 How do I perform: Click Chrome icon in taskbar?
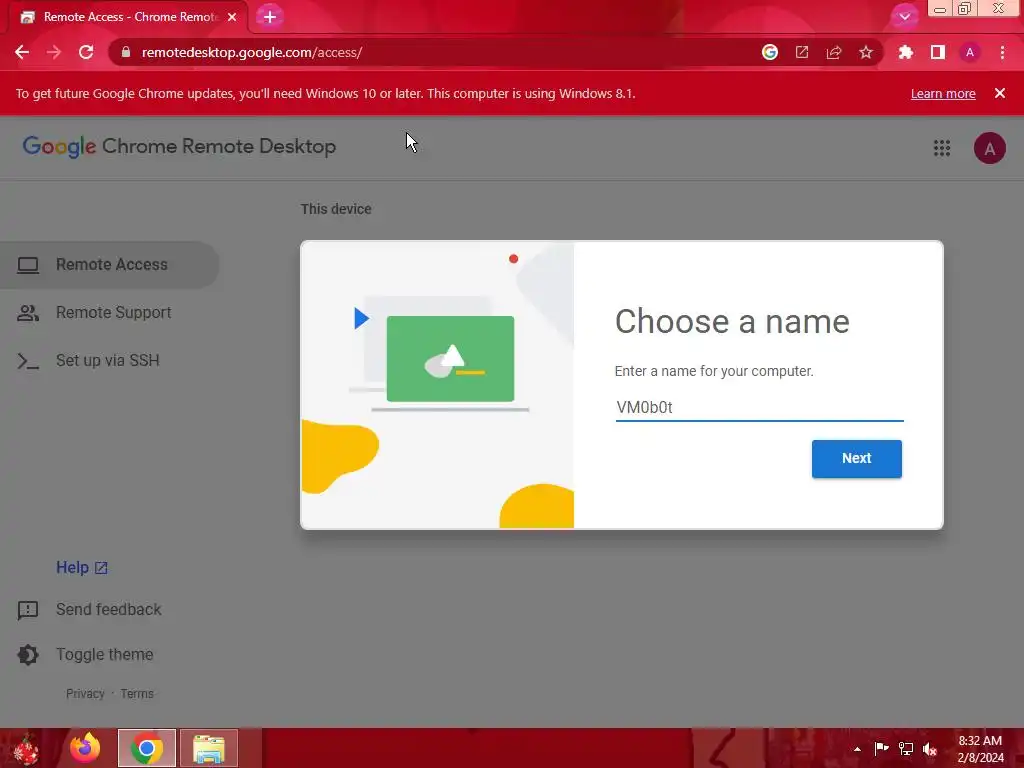pyautogui.click(x=146, y=748)
